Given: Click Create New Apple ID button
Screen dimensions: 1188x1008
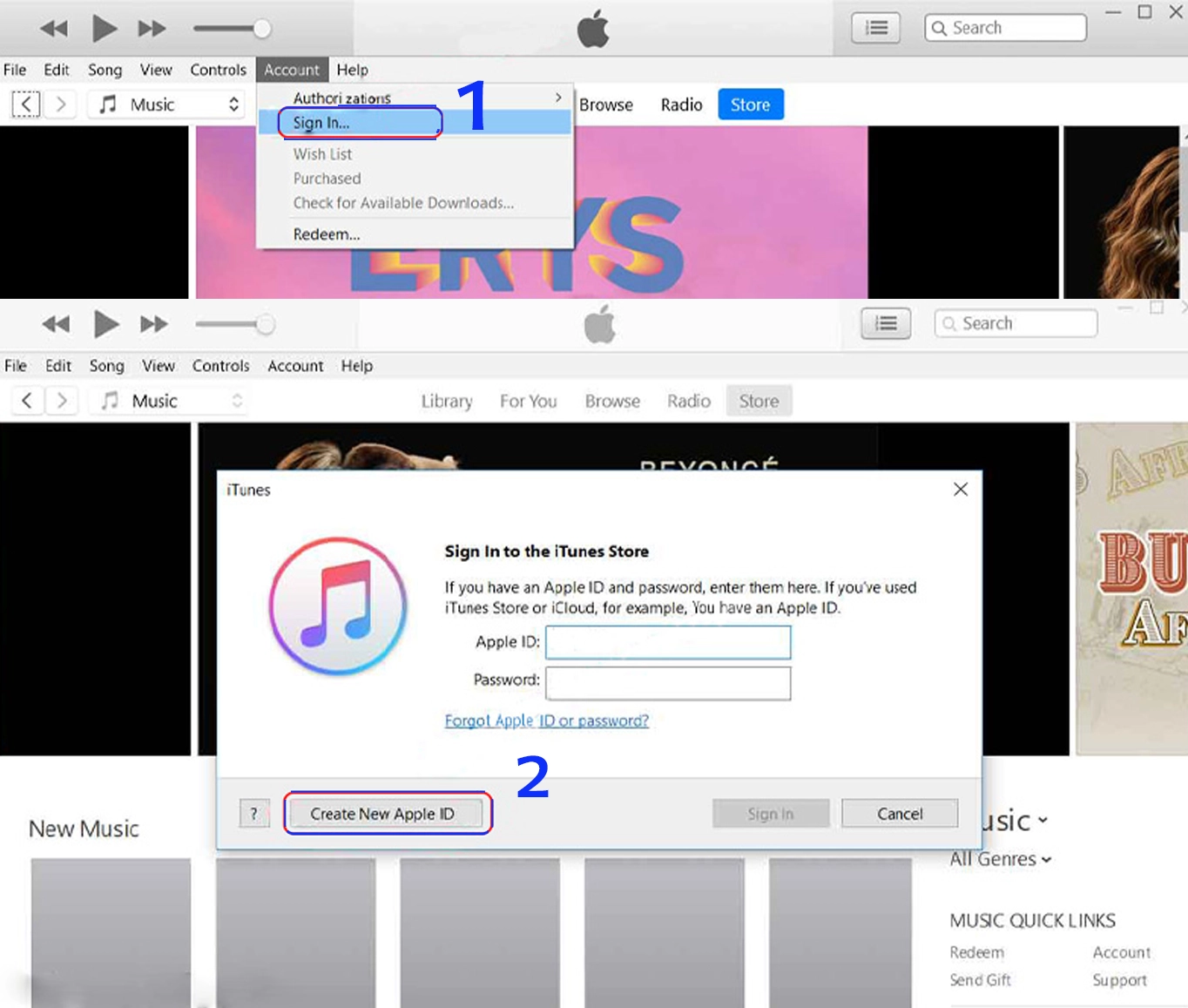Looking at the screenshot, I should (x=383, y=814).
